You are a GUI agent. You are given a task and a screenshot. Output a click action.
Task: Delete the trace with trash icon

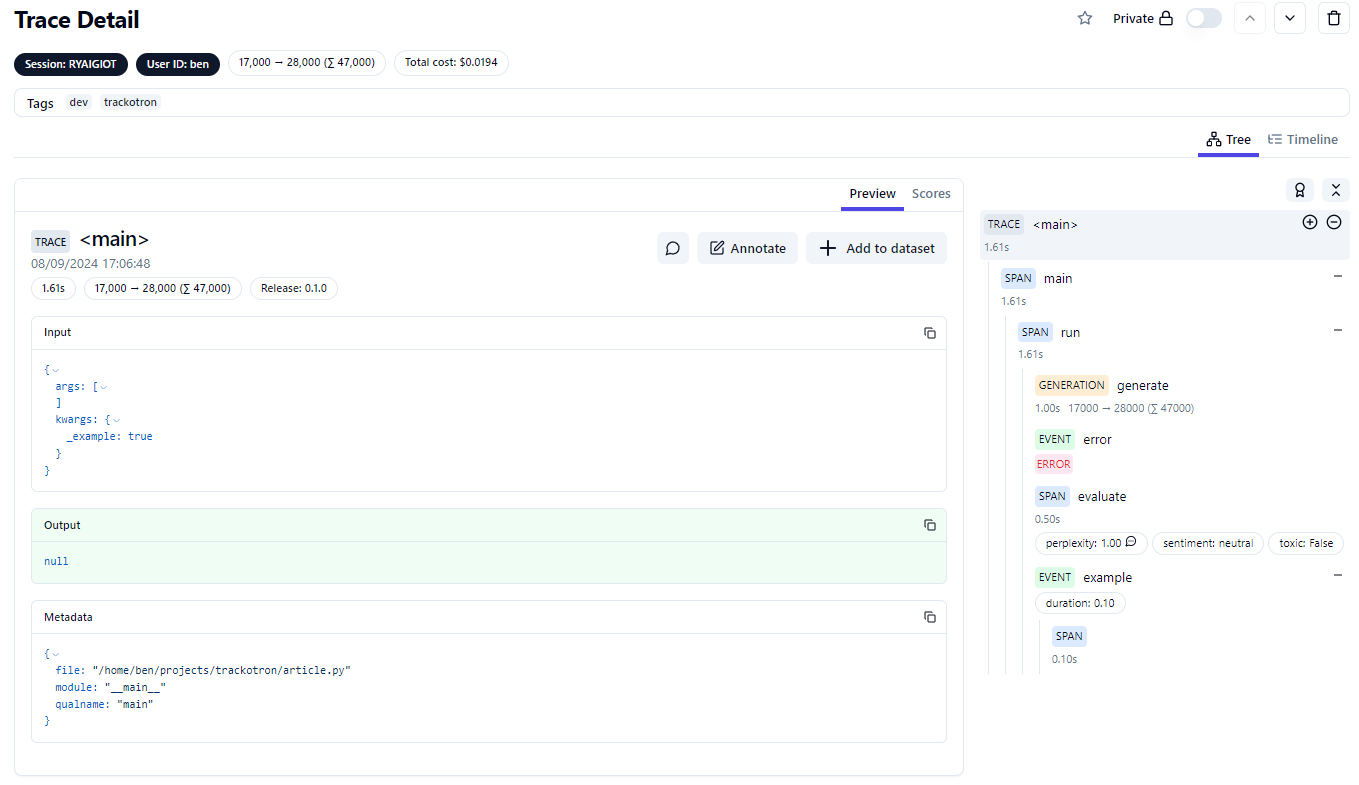[1333, 18]
